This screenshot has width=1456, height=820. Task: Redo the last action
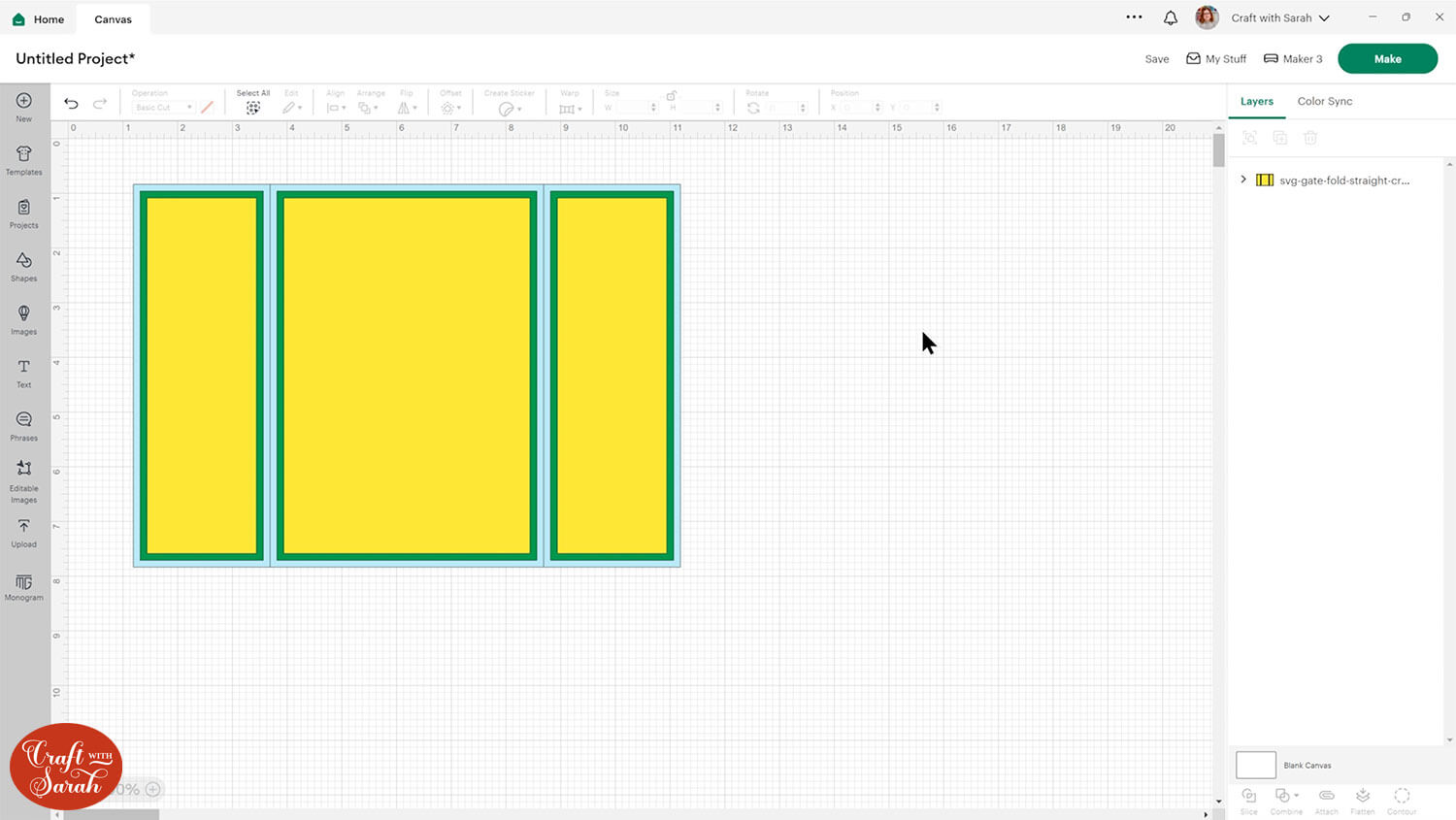[100, 104]
